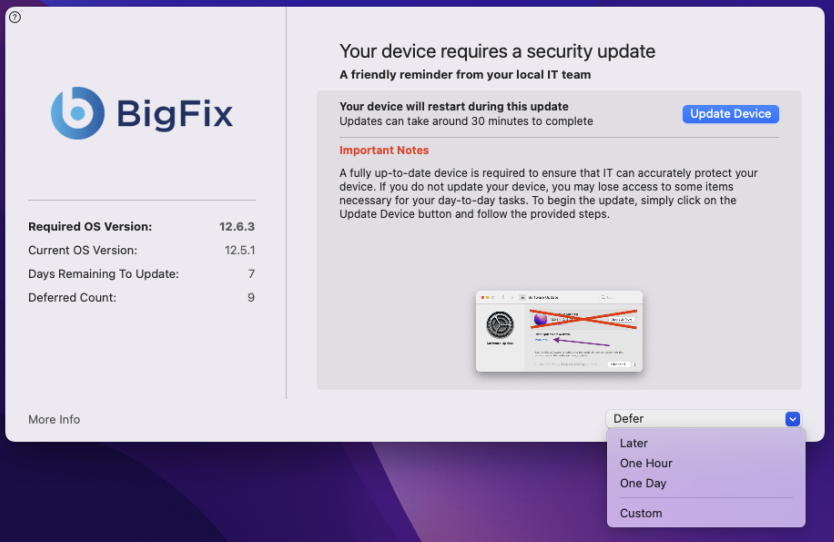Click the help question mark icon
Image resolution: width=834 pixels, height=542 pixels.
point(14,17)
